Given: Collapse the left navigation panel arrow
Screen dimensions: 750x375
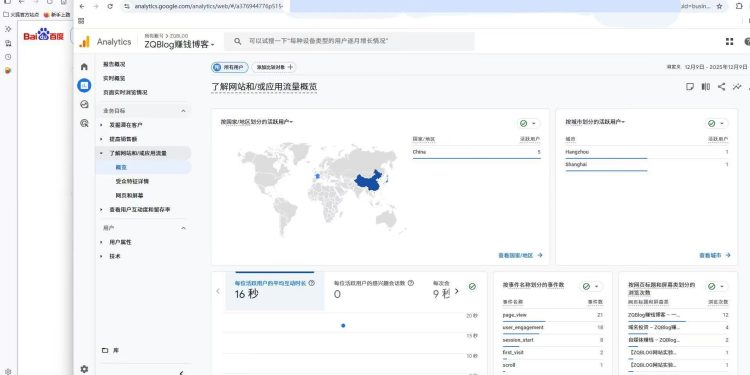Looking at the screenshot, I should (x=181, y=372).
